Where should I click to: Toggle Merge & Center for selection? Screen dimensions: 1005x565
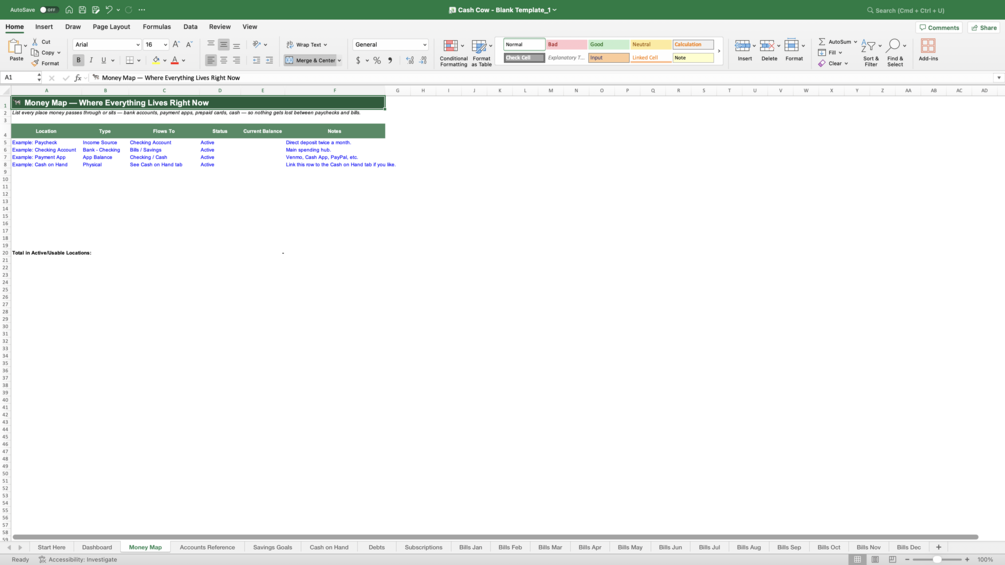pyautogui.click(x=310, y=60)
